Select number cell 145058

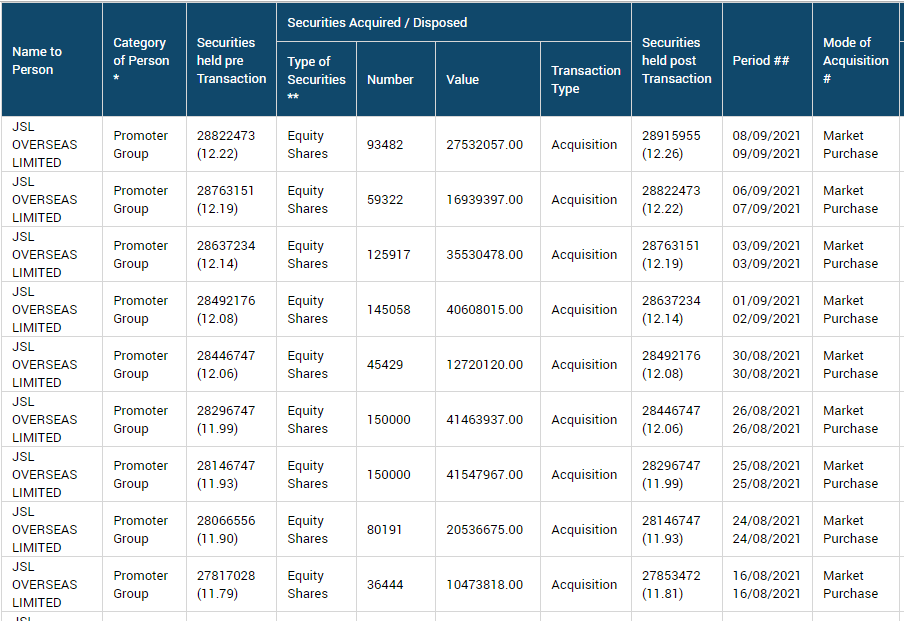pos(396,310)
